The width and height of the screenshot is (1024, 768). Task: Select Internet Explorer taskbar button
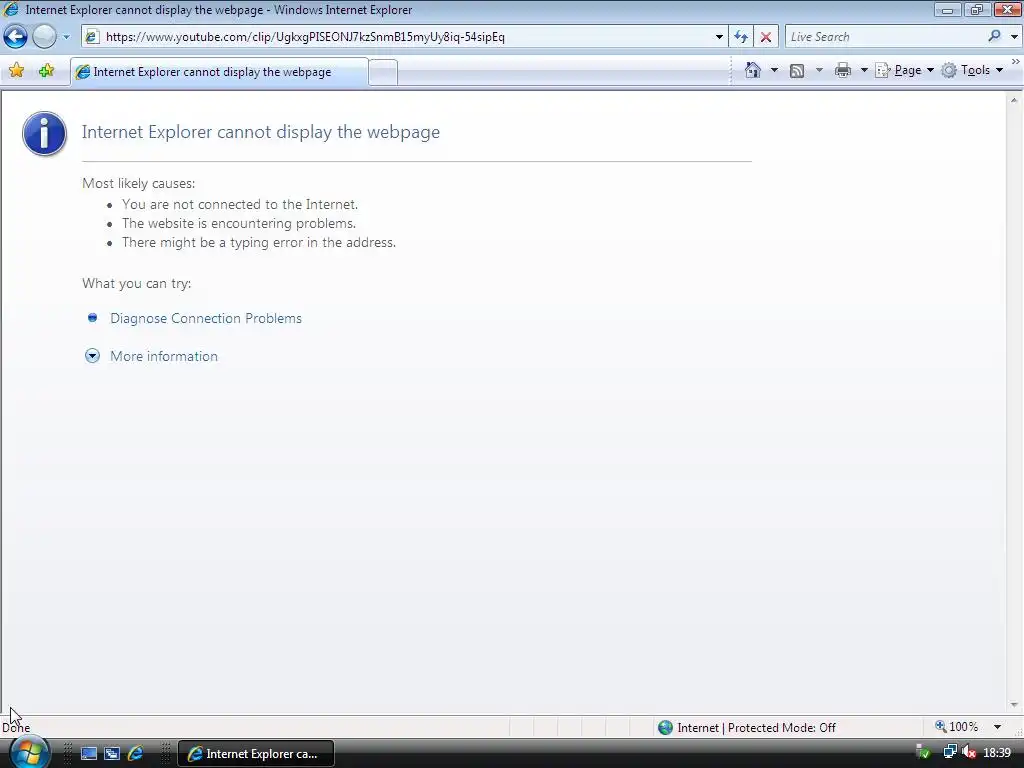tap(256, 754)
